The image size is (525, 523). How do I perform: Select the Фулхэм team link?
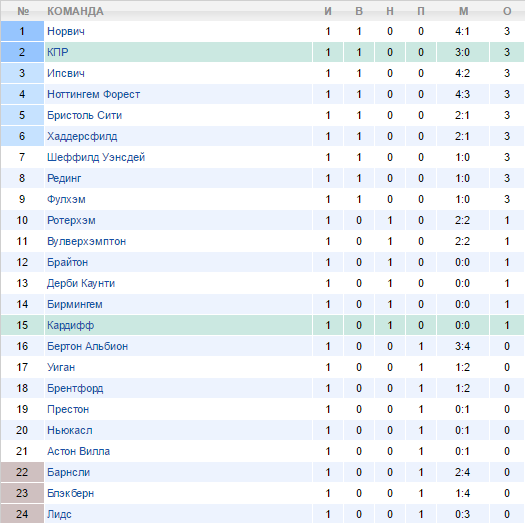pos(66,199)
